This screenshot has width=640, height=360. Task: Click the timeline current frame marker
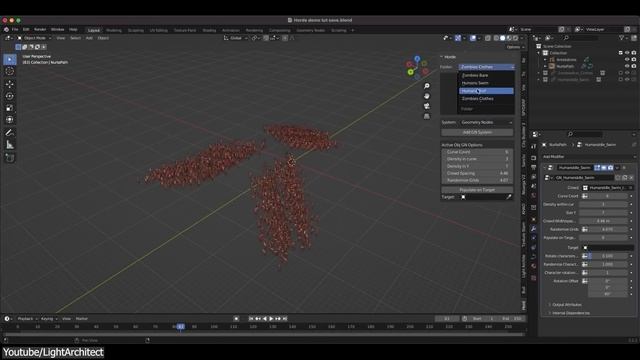pyautogui.click(x=180, y=327)
